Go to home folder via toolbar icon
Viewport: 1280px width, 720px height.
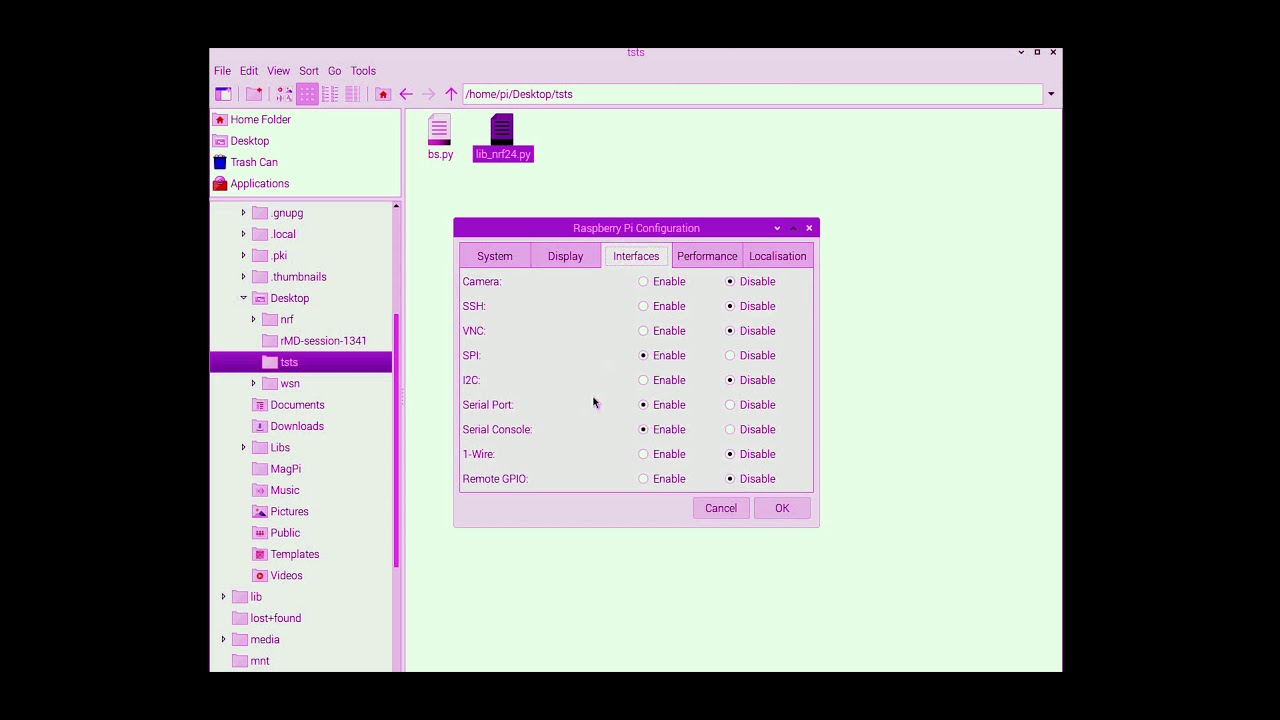click(x=382, y=94)
